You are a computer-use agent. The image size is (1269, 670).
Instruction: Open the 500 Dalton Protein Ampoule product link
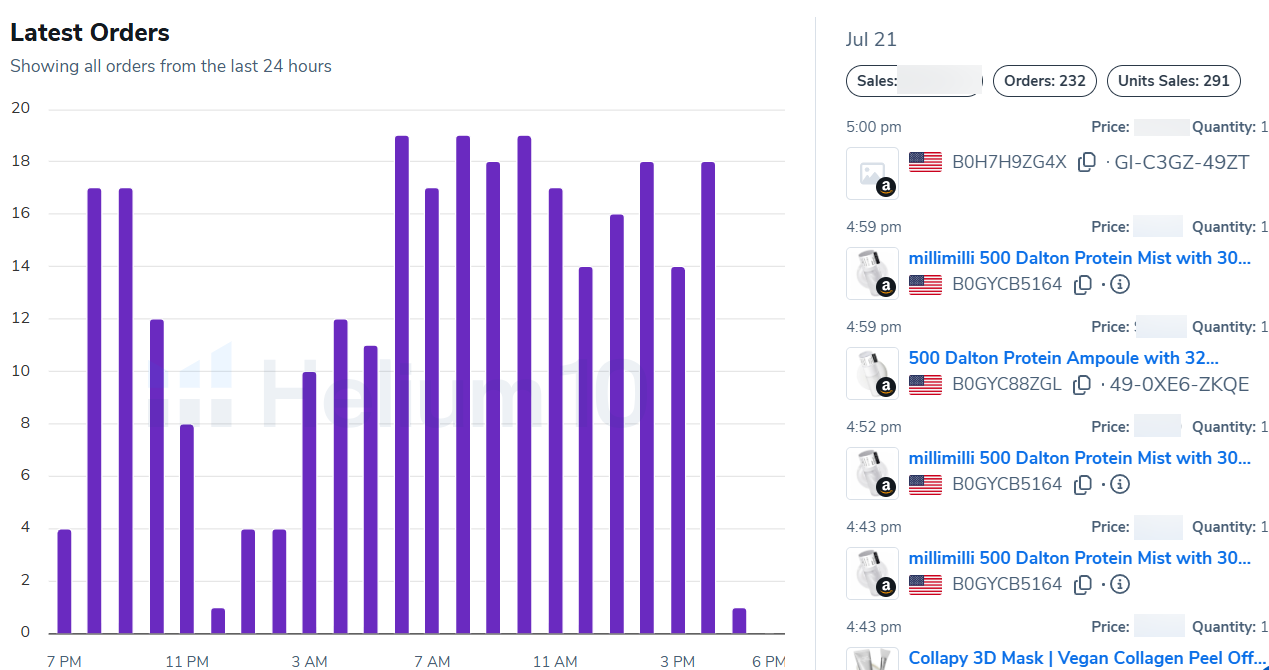click(1064, 358)
